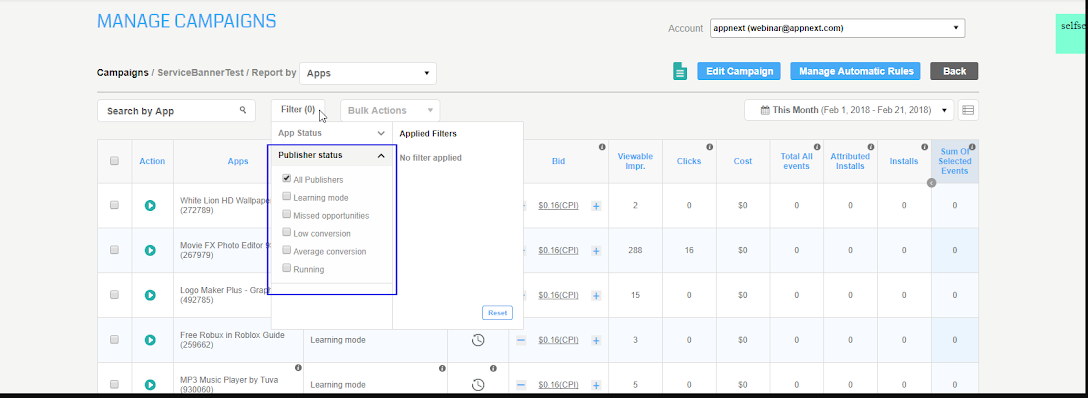
Task: Click the clock history icon in MP3 Music Player row
Action: 478,385
